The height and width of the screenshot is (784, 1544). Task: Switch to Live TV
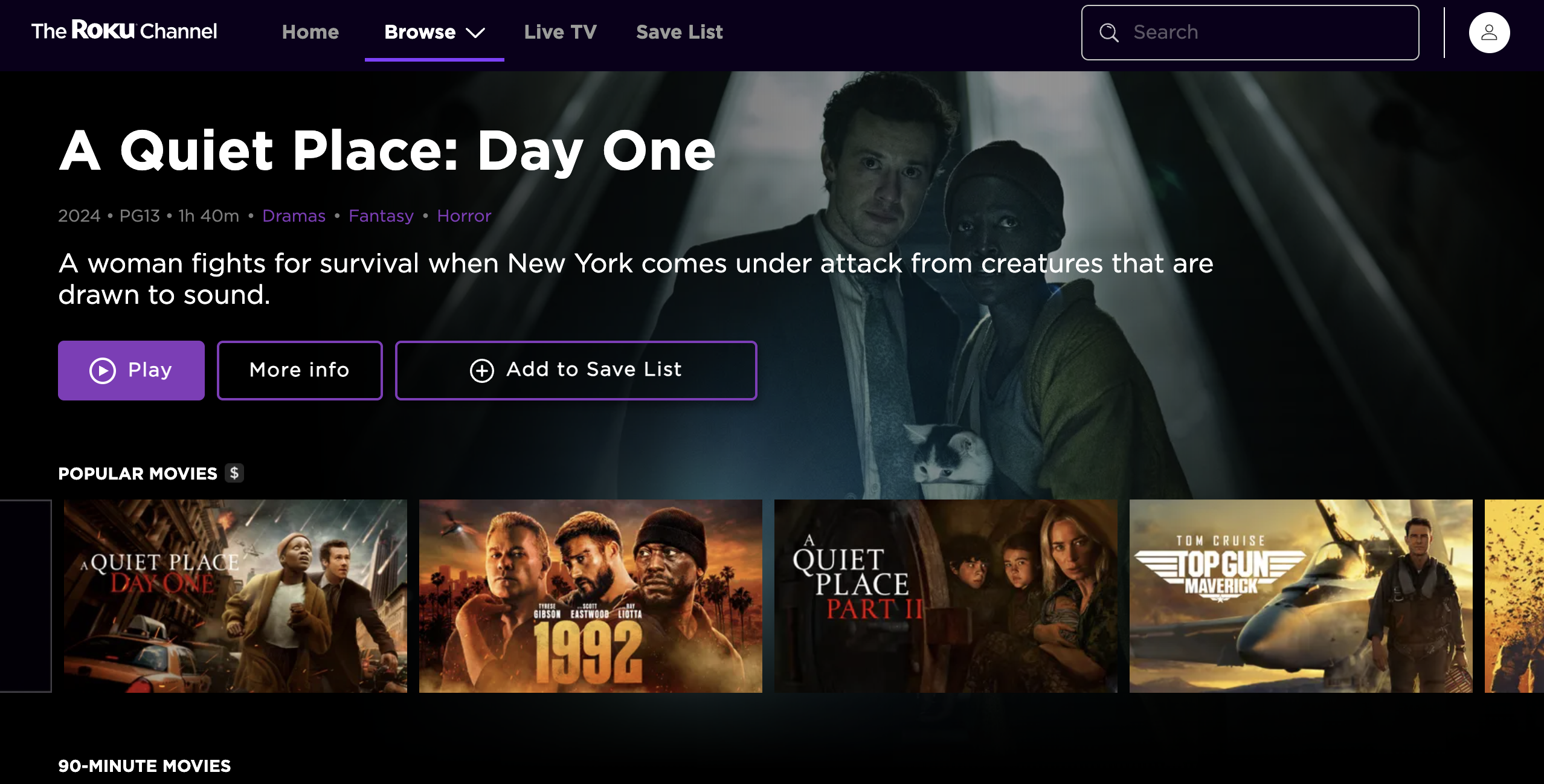click(x=561, y=32)
